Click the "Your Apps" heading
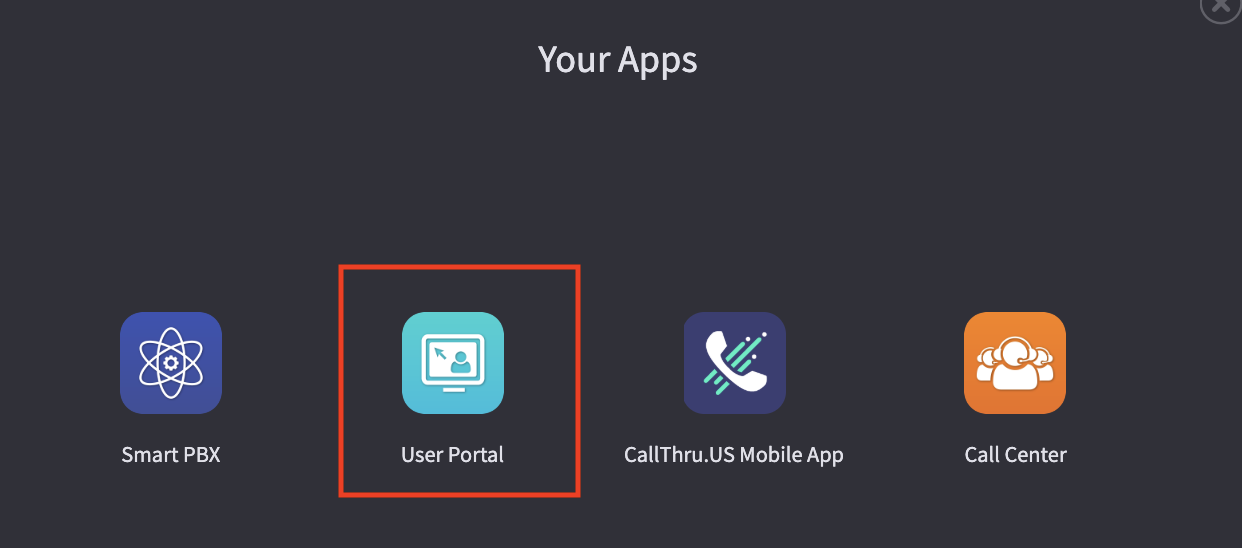 pyautogui.click(x=618, y=59)
